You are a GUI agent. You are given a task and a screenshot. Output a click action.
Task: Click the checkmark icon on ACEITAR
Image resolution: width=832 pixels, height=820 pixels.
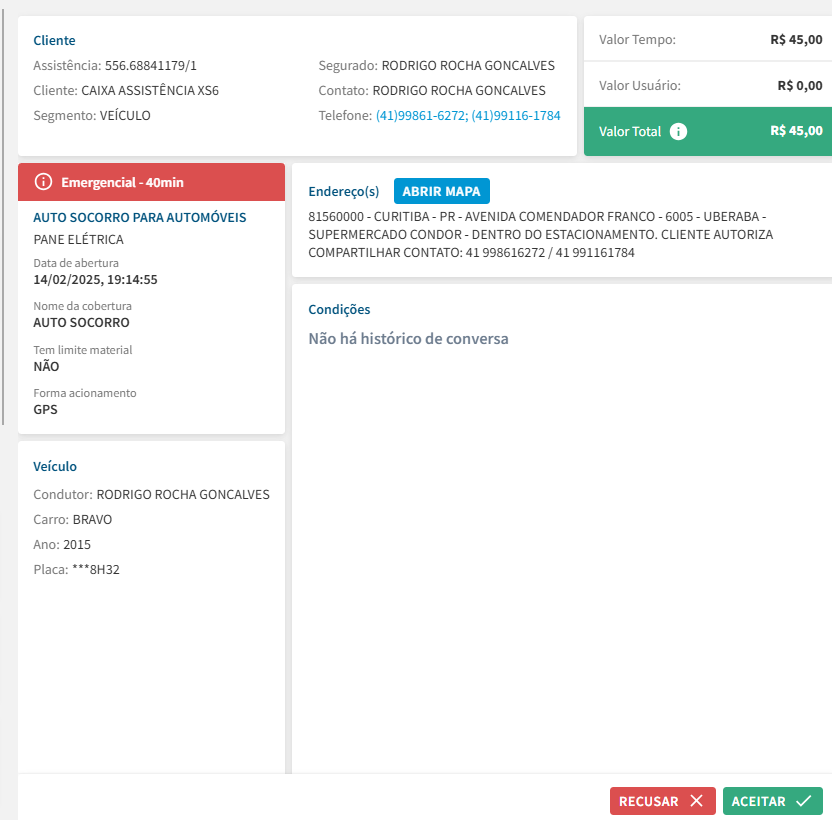coord(803,801)
